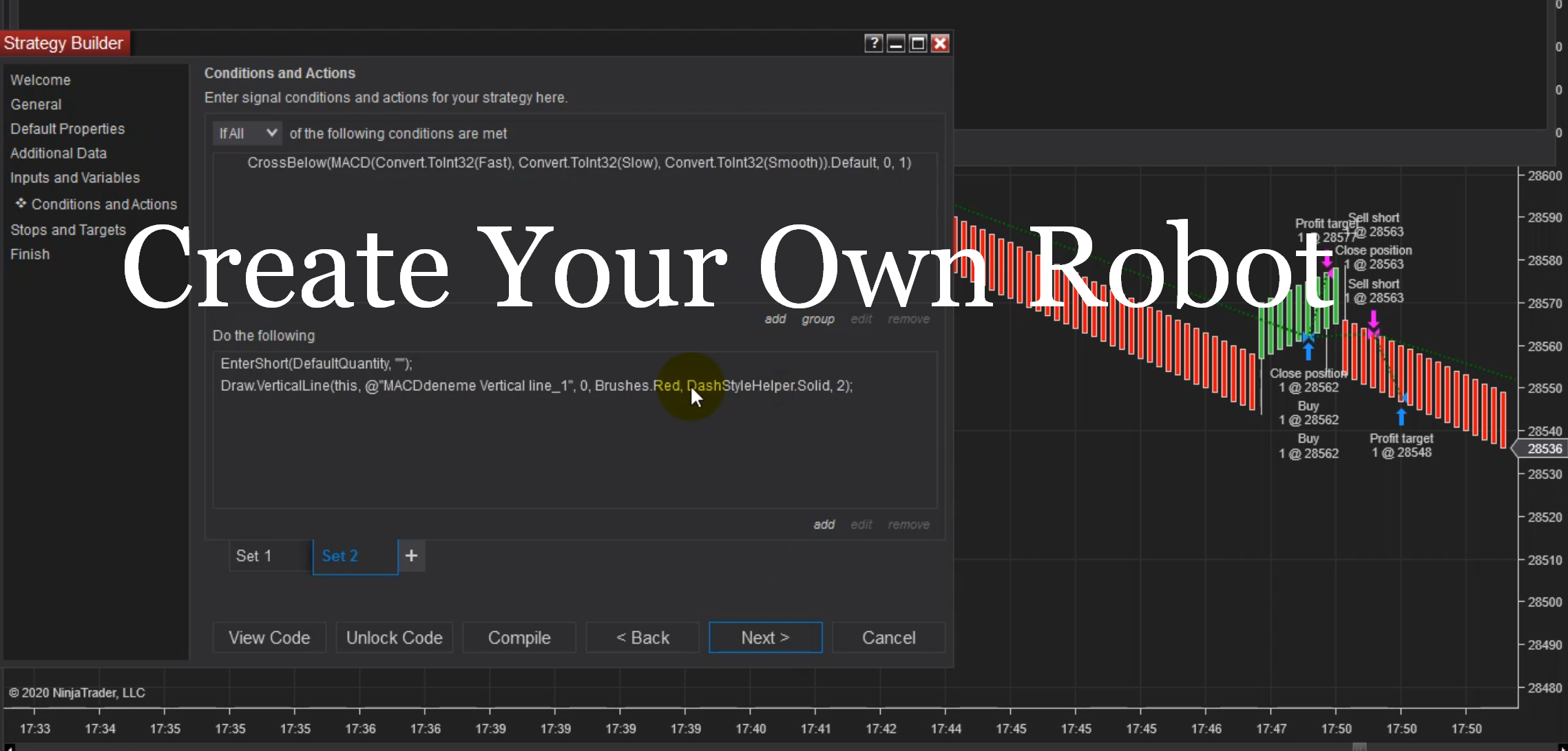Select the EnterShort action line
1568x751 pixels.
316,363
